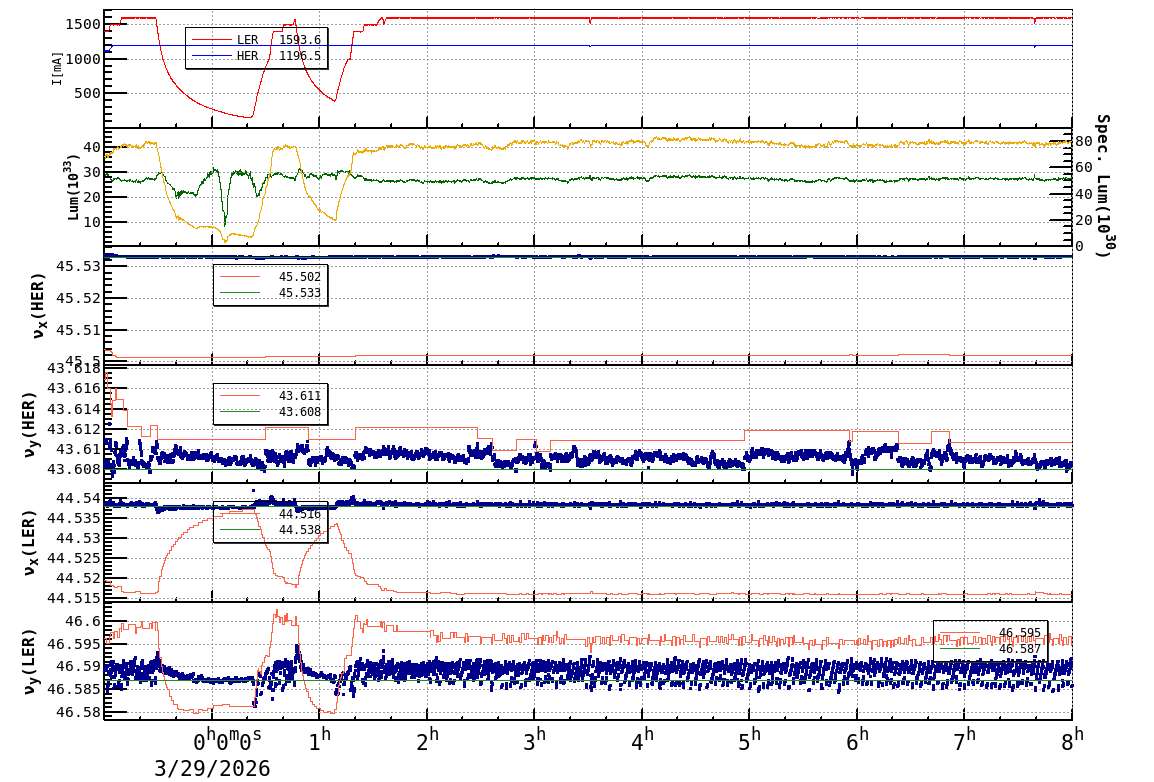Click the νy(HER) axis label
The image size is (1154, 782).
29,425
